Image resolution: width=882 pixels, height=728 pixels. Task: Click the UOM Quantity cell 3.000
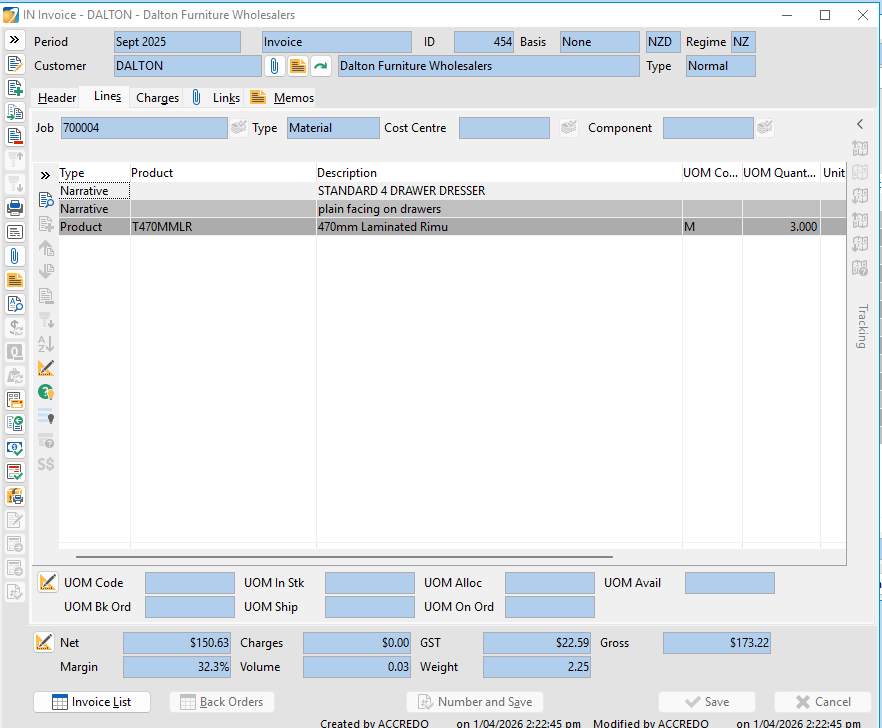[781, 227]
